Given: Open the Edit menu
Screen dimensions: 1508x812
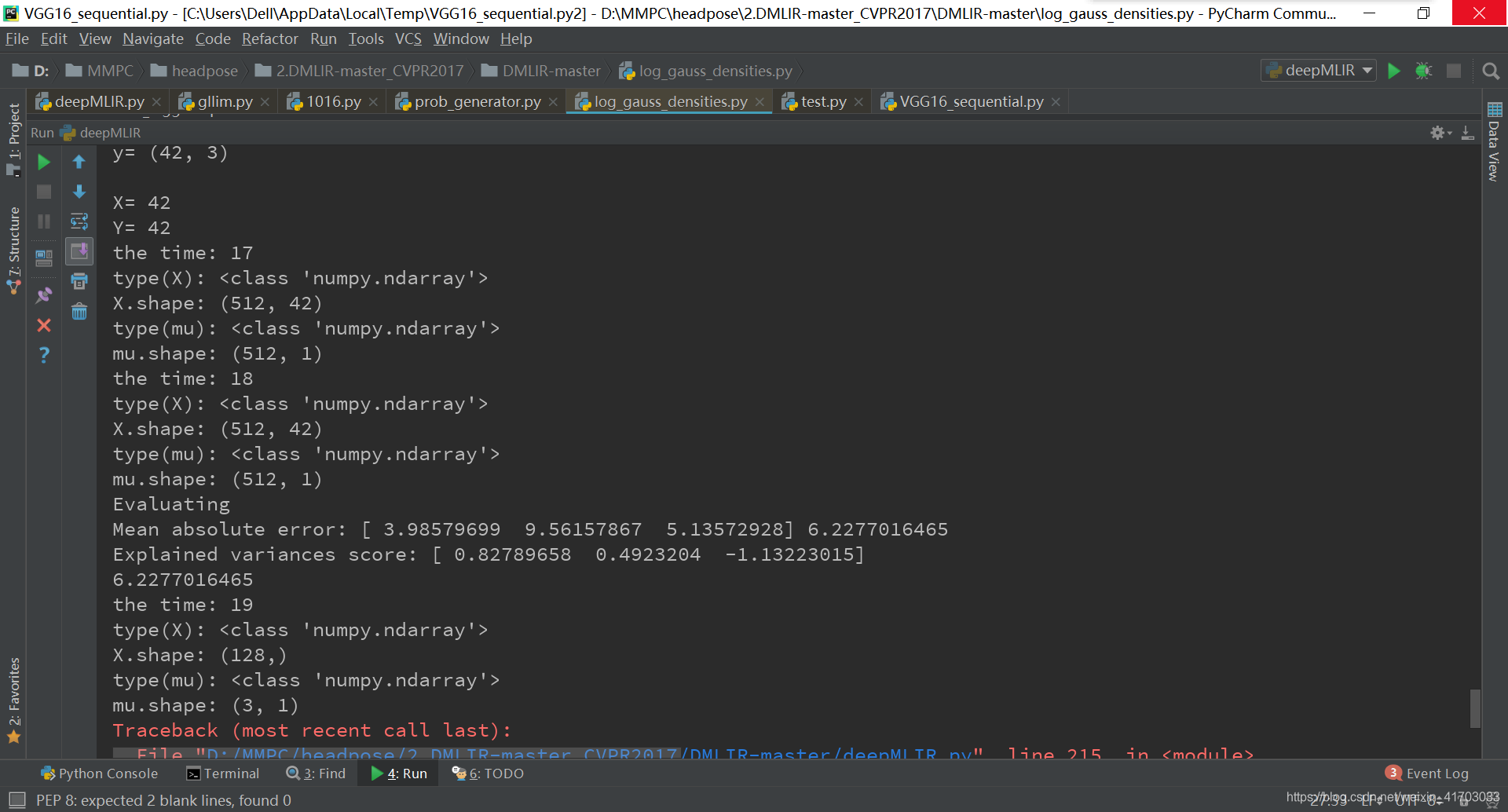Looking at the screenshot, I should [x=53, y=38].
